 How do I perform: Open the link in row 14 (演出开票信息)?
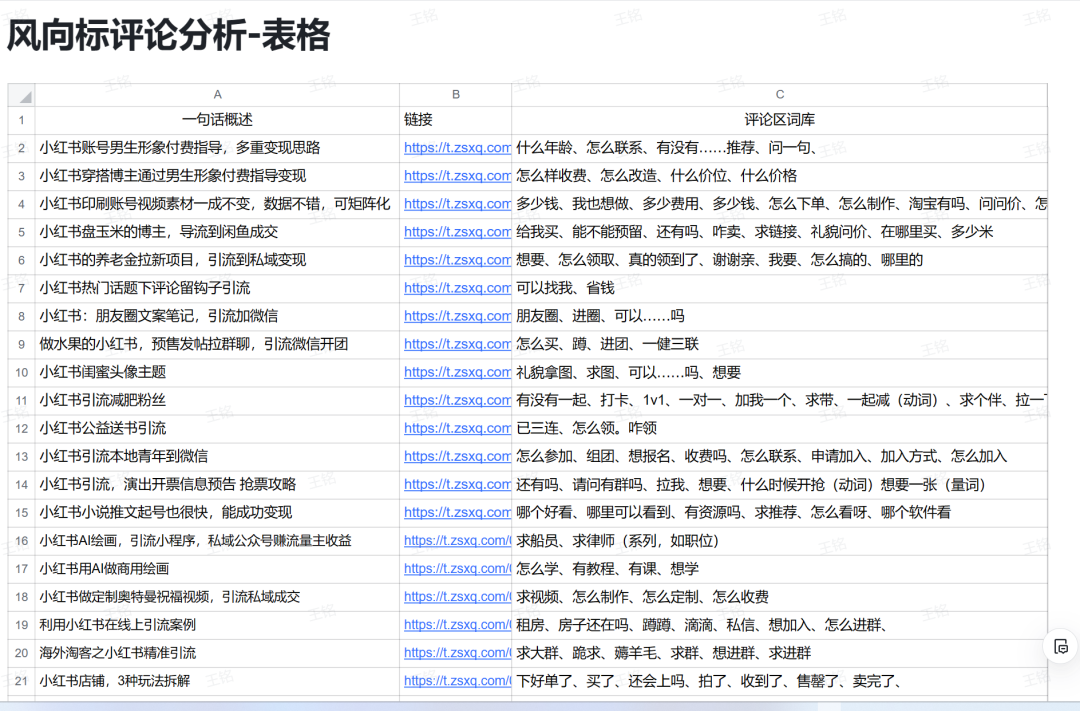click(x=457, y=484)
